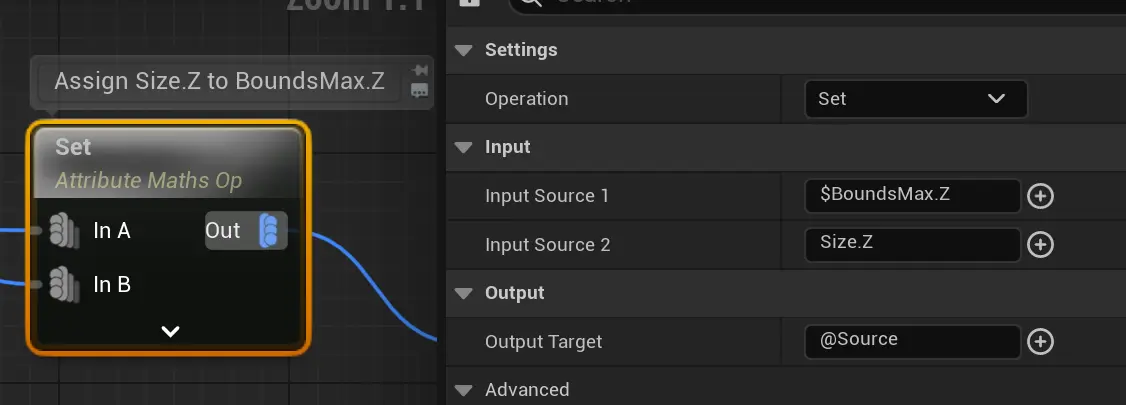Click the Input Source 1 text field
The width and height of the screenshot is (1126, 405).
(x=911, y=196)
